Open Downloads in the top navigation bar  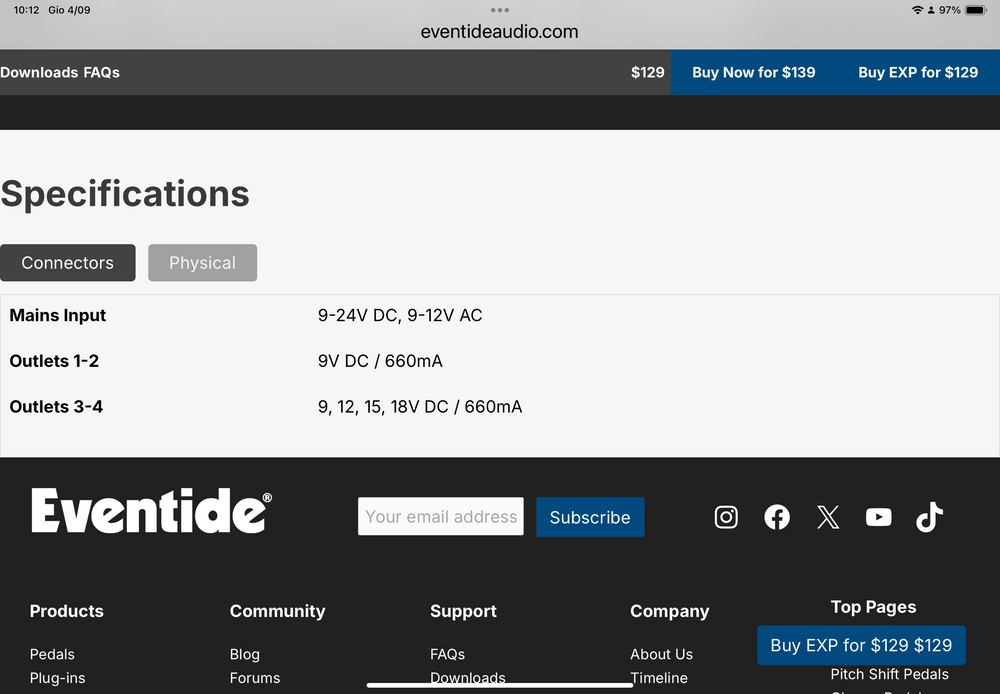39,73
